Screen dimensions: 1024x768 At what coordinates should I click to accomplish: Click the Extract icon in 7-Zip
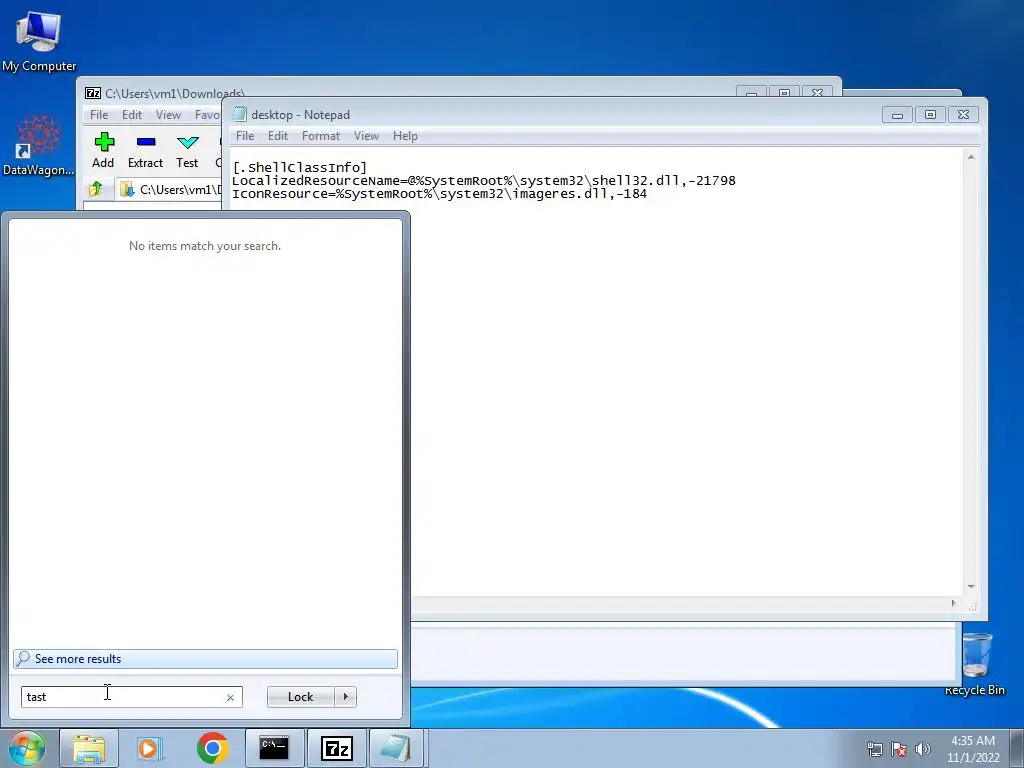[145, 150]
